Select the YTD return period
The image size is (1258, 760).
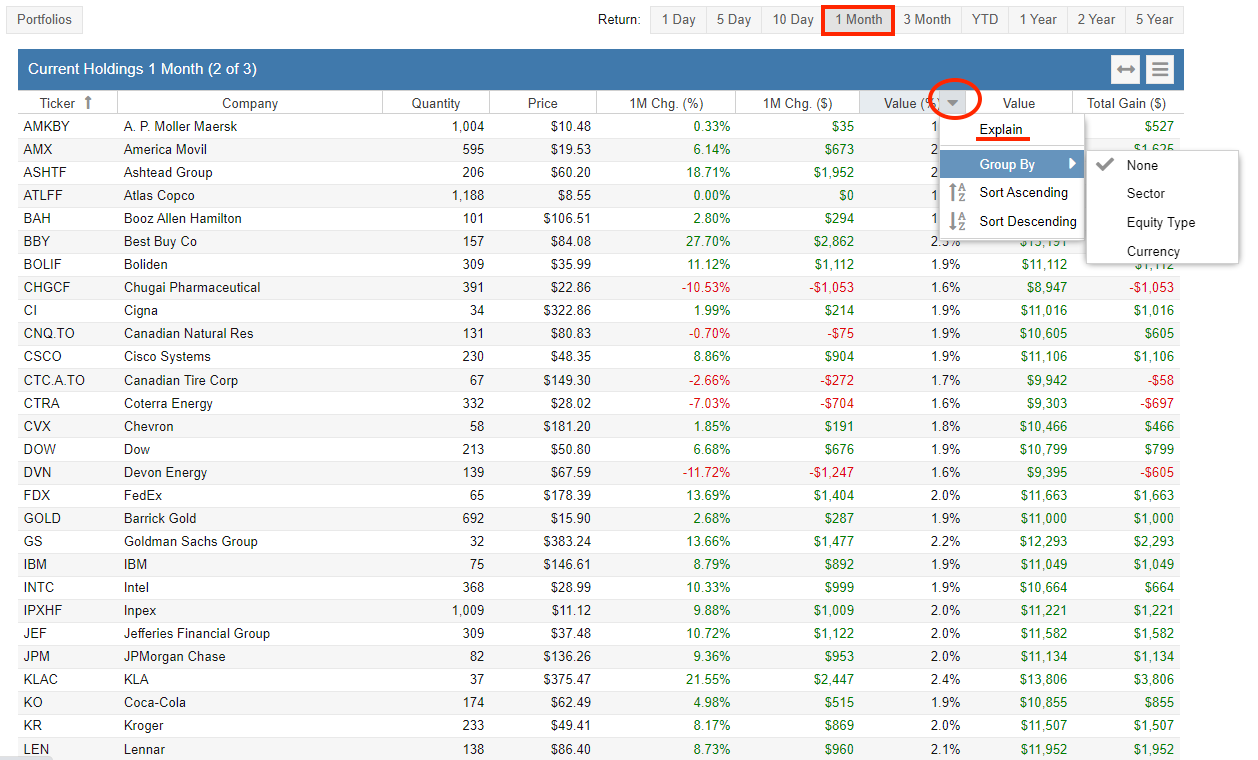pyautogui.click(x=985, y=20)
